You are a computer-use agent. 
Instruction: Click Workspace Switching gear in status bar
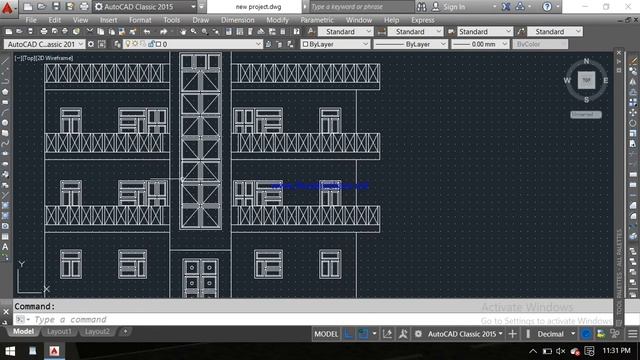(x=418, y=334)
